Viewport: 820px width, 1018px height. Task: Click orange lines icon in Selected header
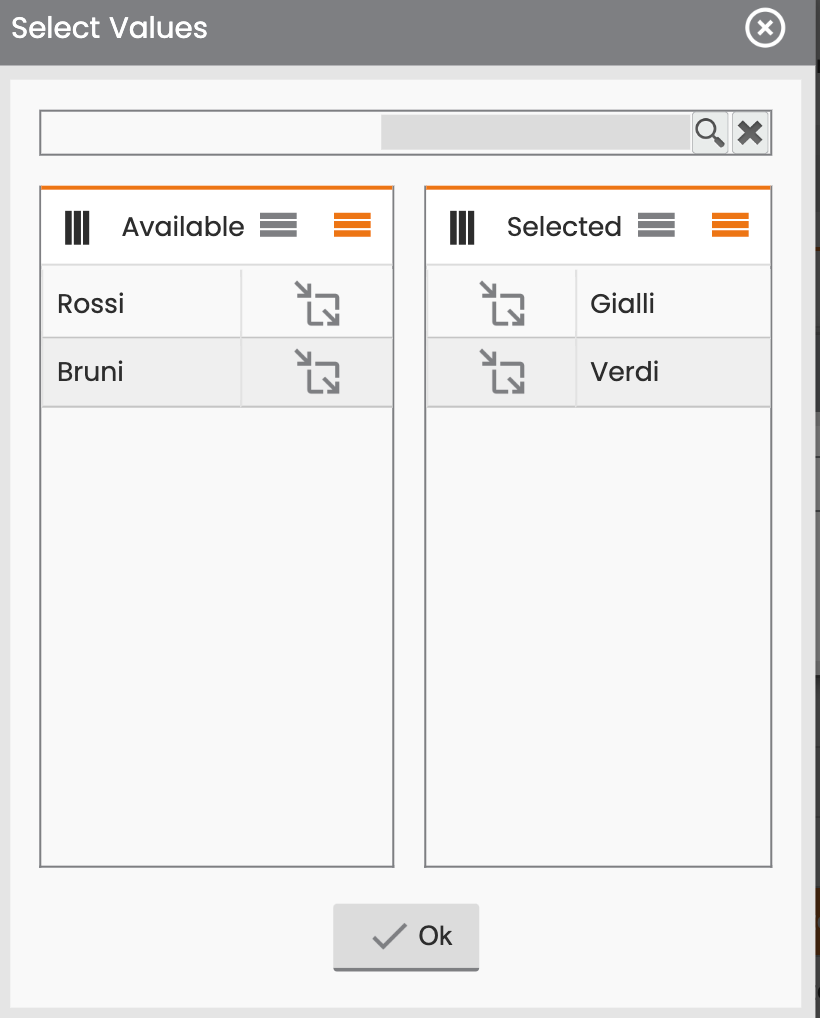[730, 225]
